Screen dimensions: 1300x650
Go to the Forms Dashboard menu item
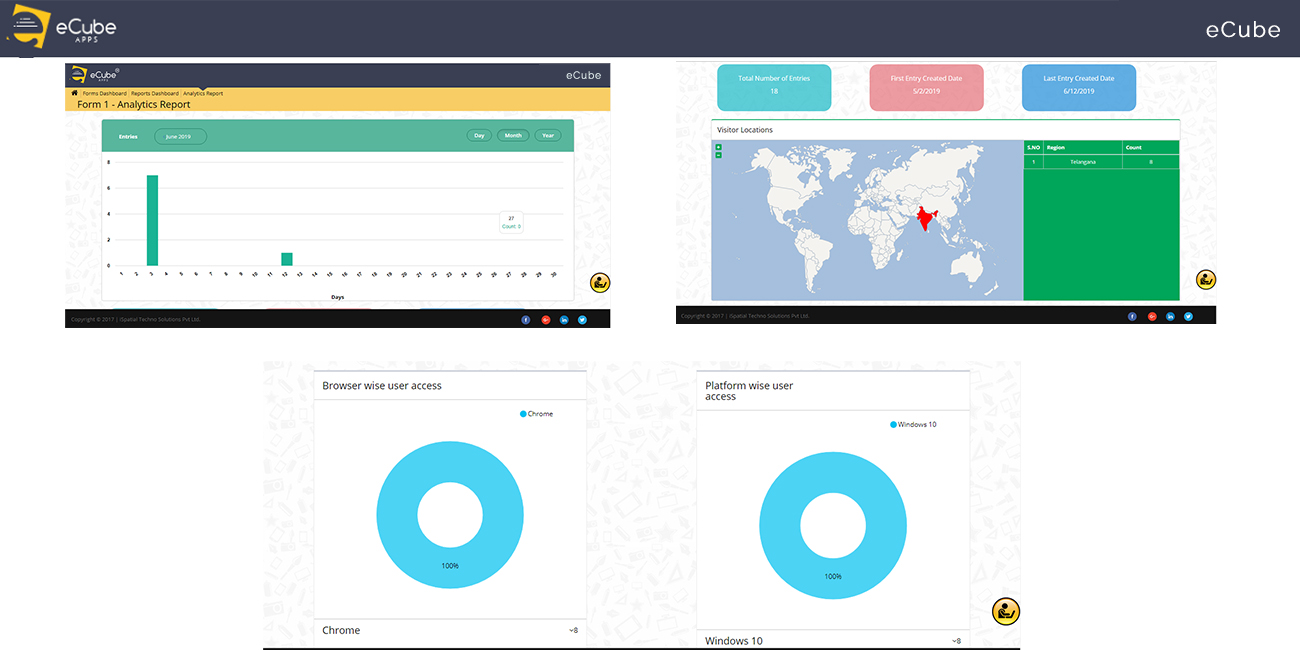click(104, 92)
